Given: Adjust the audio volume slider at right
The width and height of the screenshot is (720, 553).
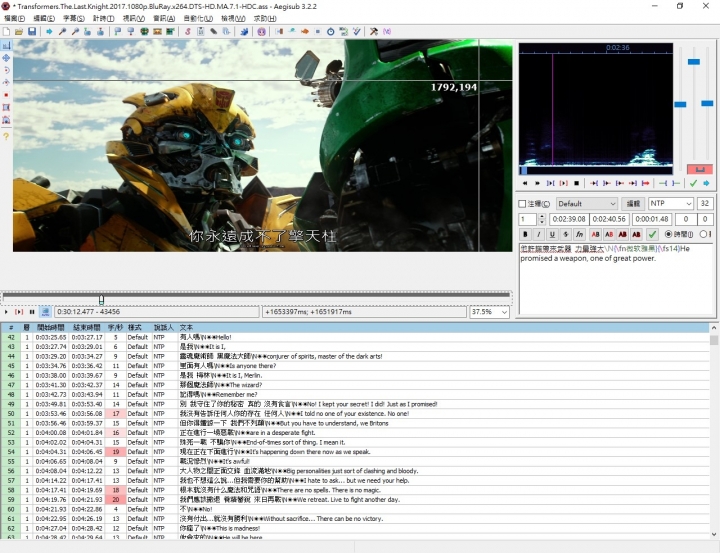Looking at the screenshot, I should [707, 103].
